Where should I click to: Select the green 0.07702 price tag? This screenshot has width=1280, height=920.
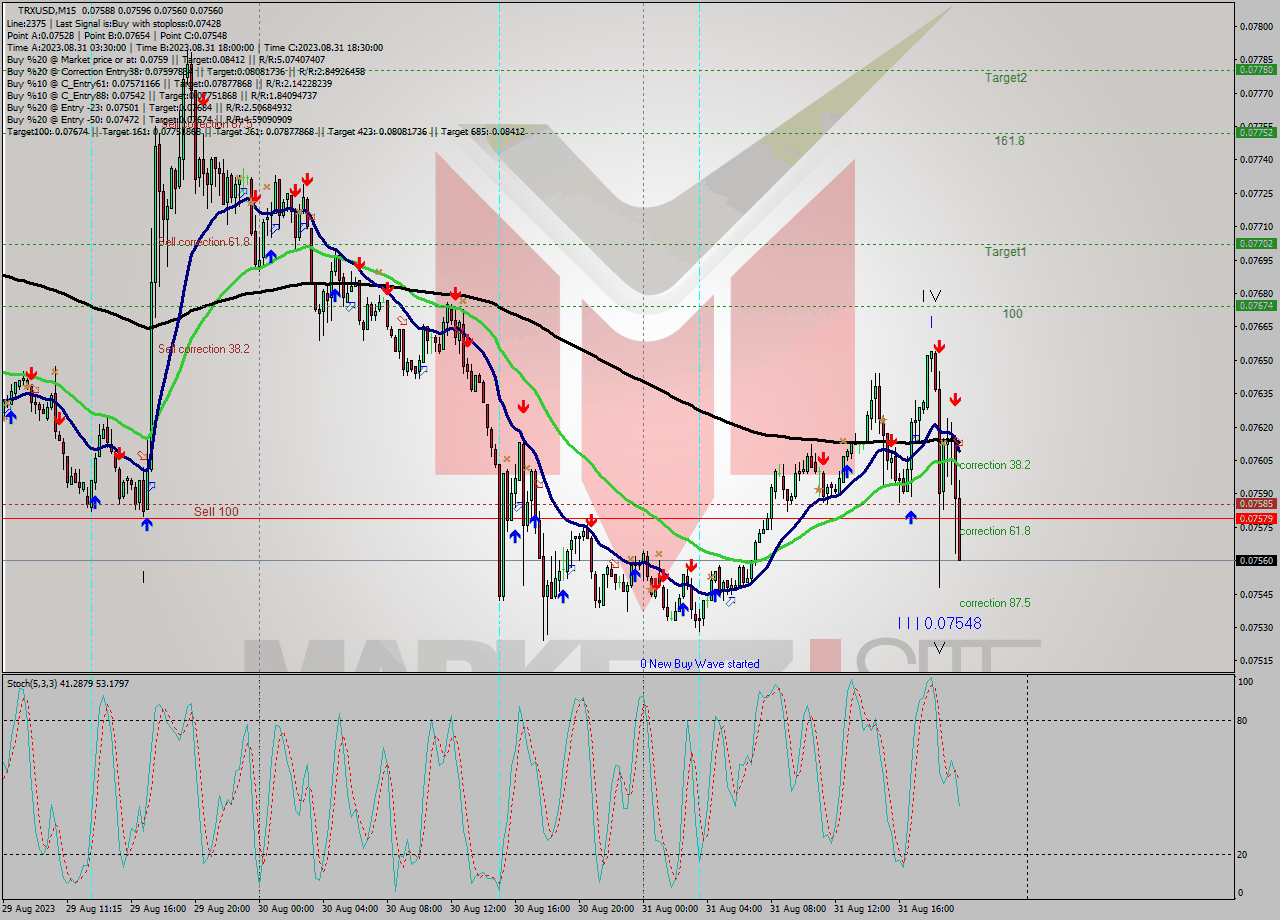coord(1256,243)
